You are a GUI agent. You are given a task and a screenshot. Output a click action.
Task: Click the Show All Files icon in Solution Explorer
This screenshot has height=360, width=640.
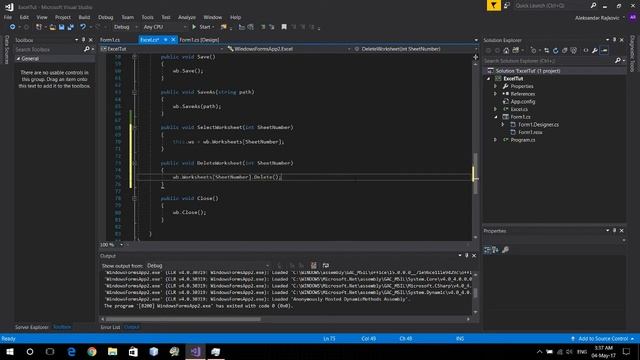pyautogui.click(x=574, y=51)
